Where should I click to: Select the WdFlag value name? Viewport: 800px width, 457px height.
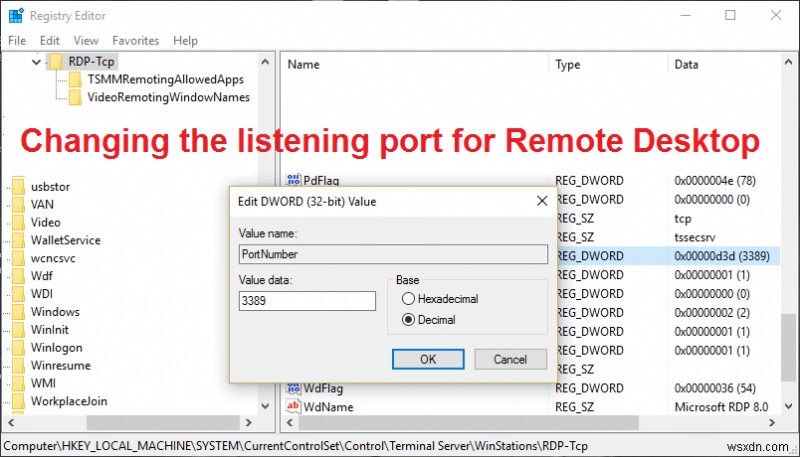click(x=323, y=389)
